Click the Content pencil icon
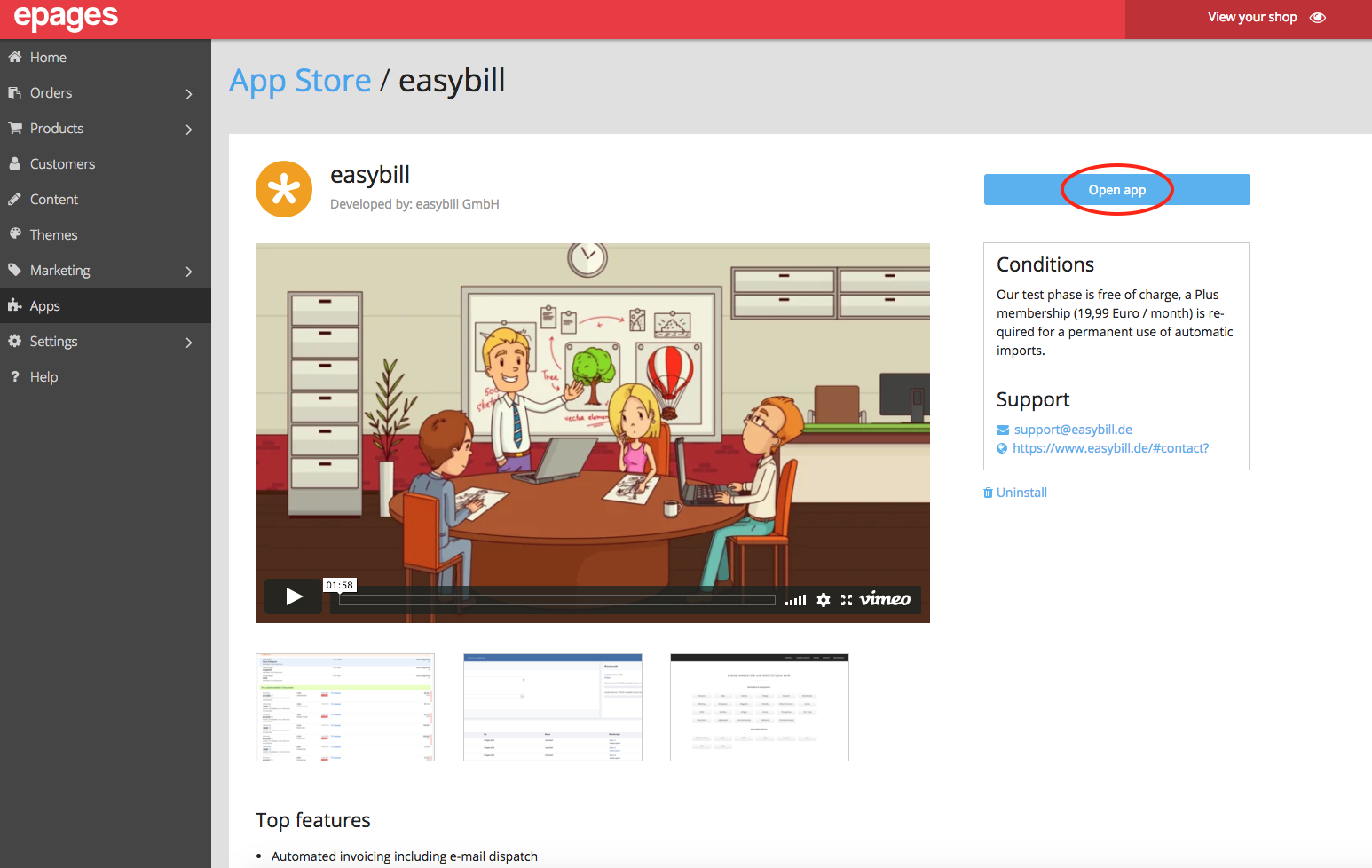The width and height of the screenshot is (1372, 868). pos(14,199)
